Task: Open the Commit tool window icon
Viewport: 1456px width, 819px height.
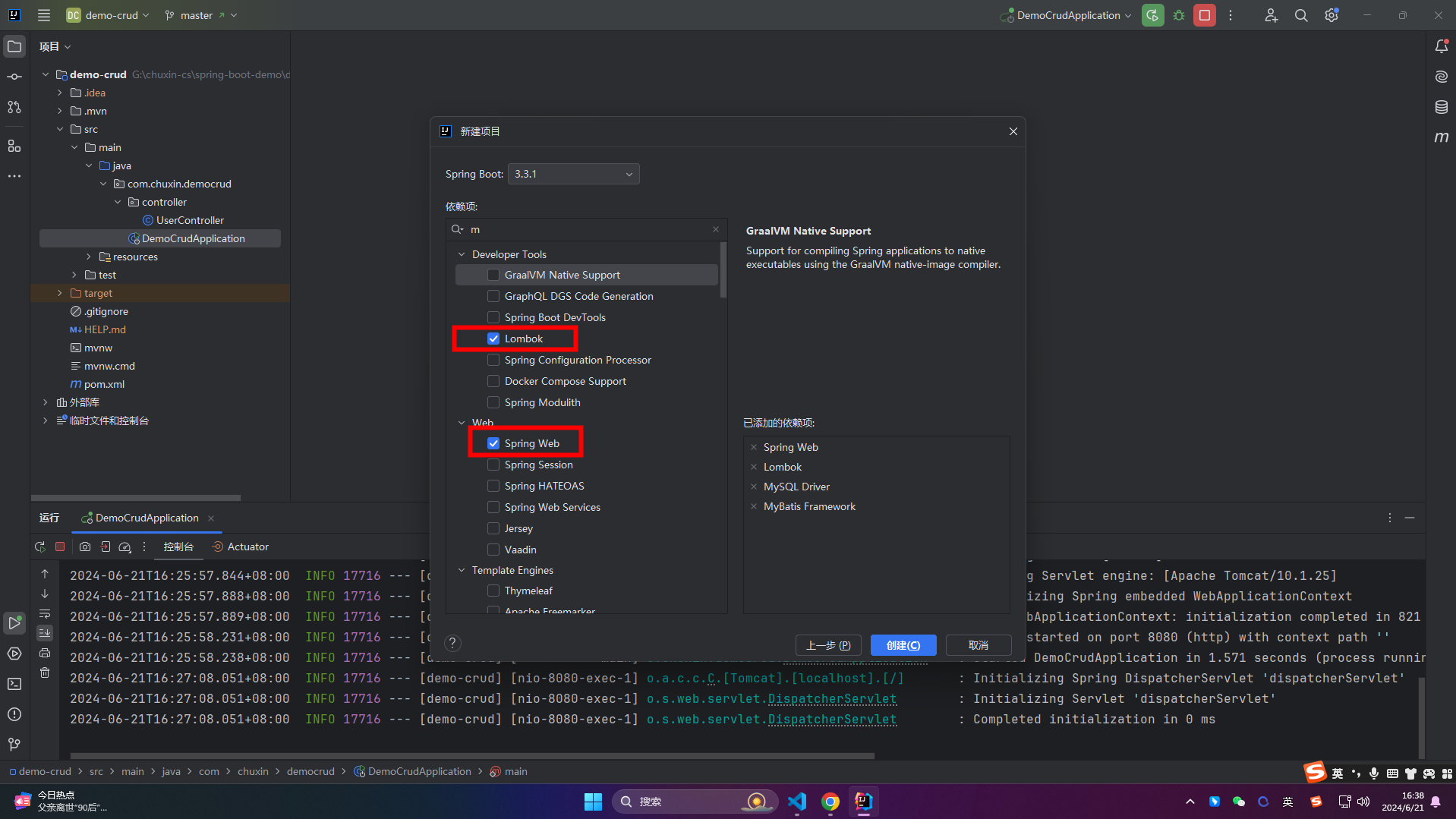Action: [x=14, y=77]
